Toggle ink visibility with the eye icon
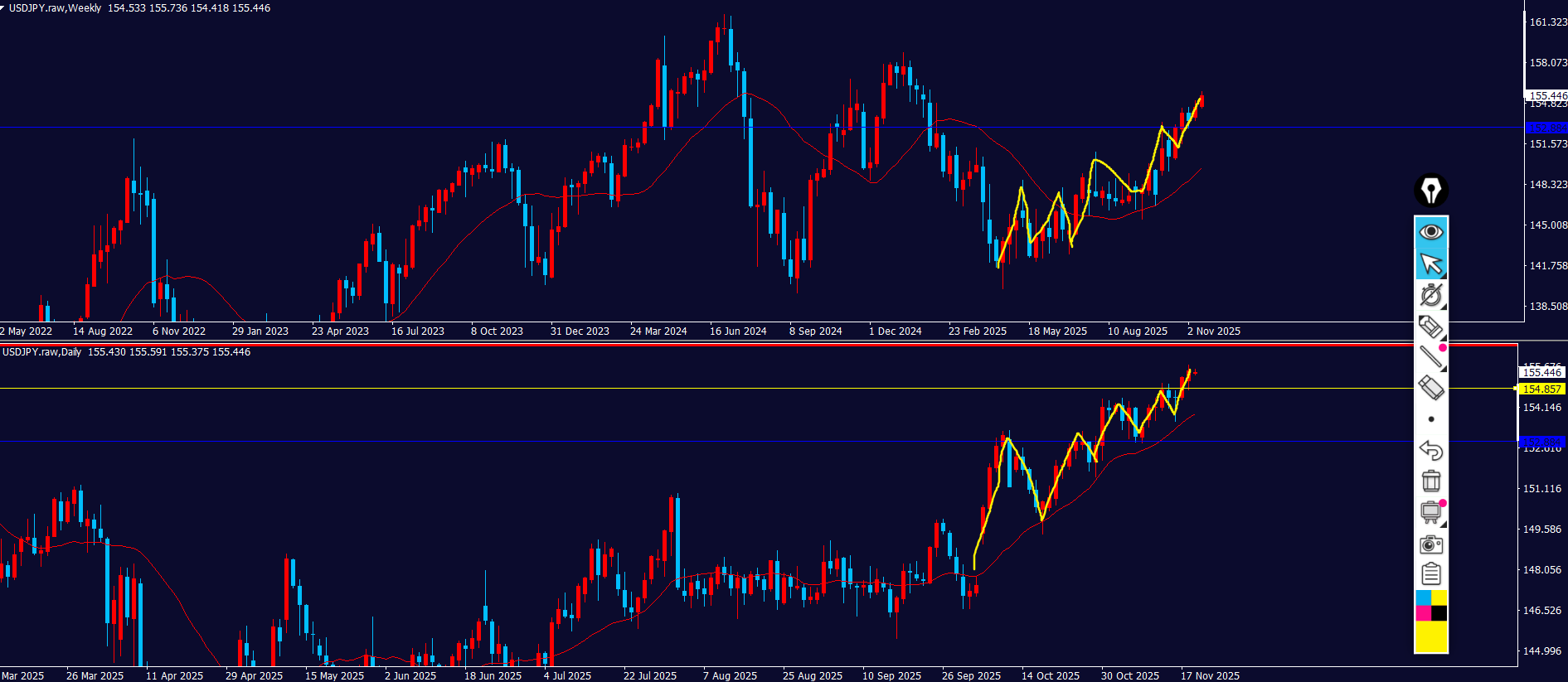 click(1430, 232)
